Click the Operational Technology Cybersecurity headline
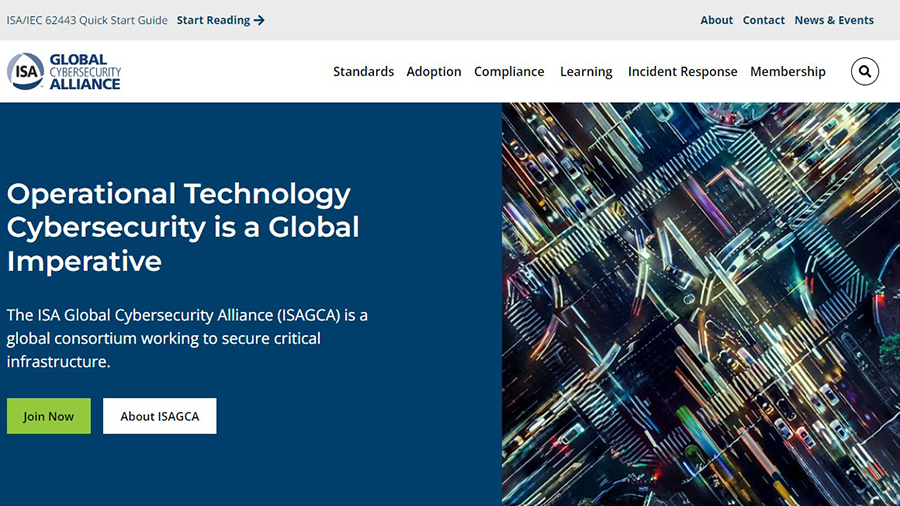The height and width of the screenshot is (506, 900). [x=183, y=227]
